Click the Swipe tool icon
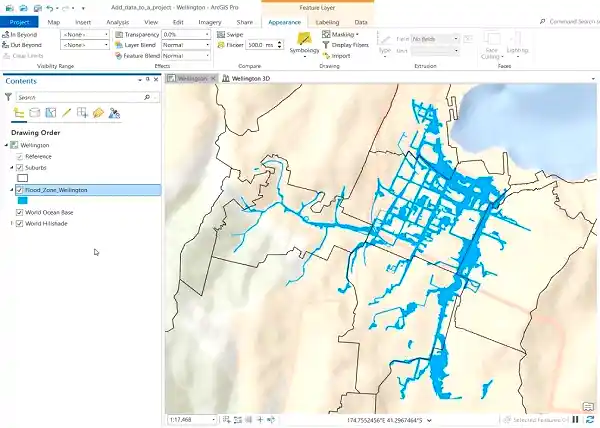Image resolution: width=600 pixels, height=428 pixels. pos(220,34)
